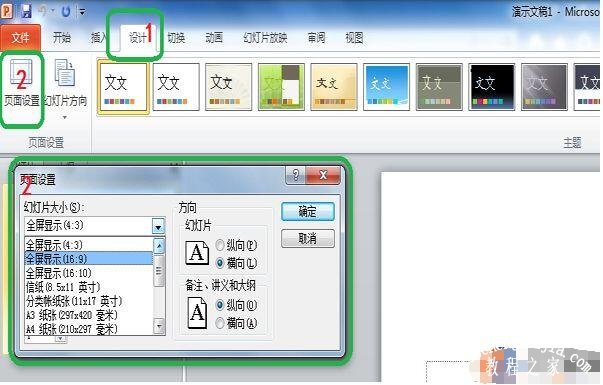This screenshot has width=603, height=385.
Task: Select slides portrait (纵向 P) radio button
Action: click(220, 245)
